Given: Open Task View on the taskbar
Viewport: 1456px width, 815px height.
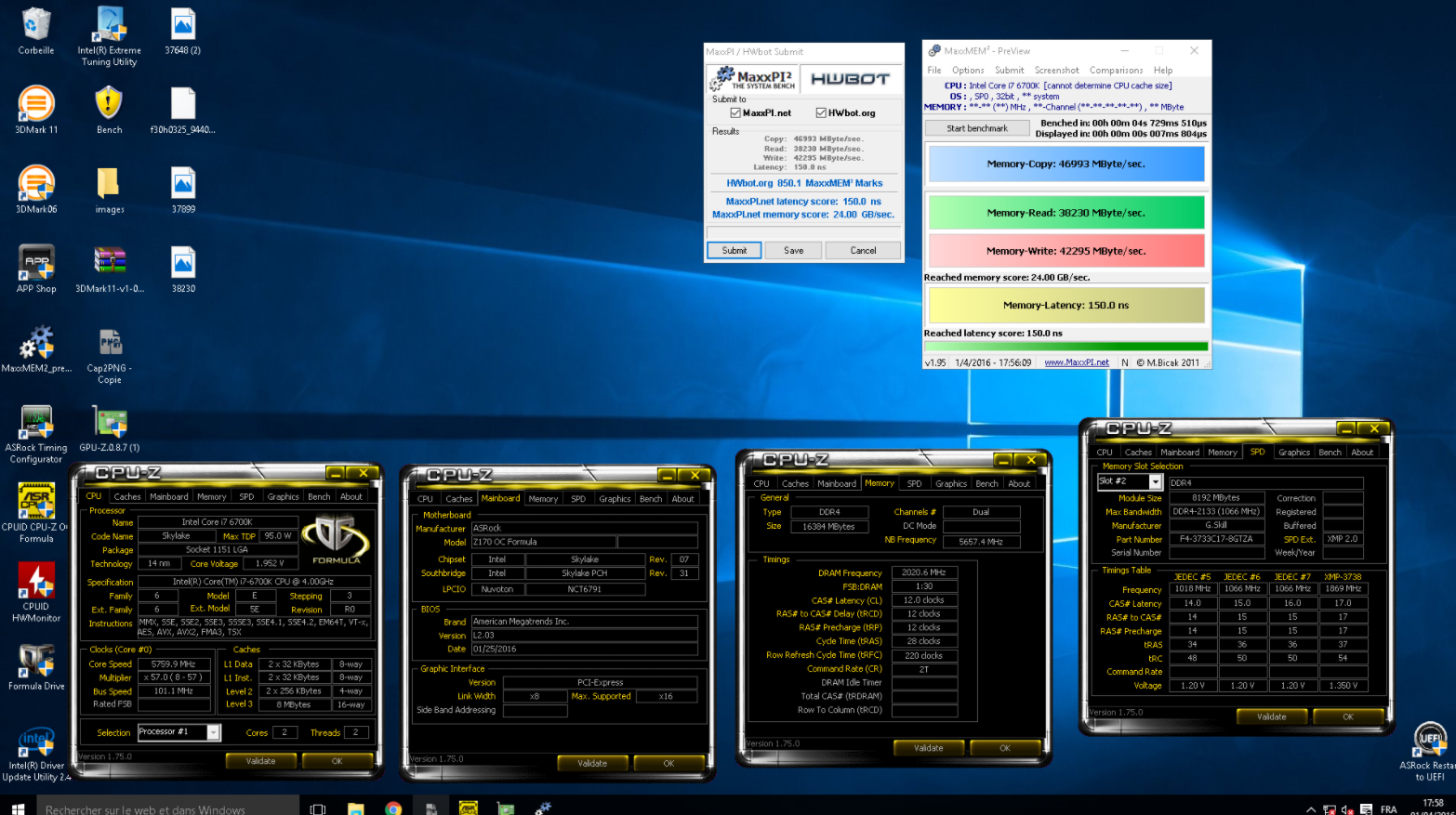Looking at the screenshot, I should [x=318, y=808].
